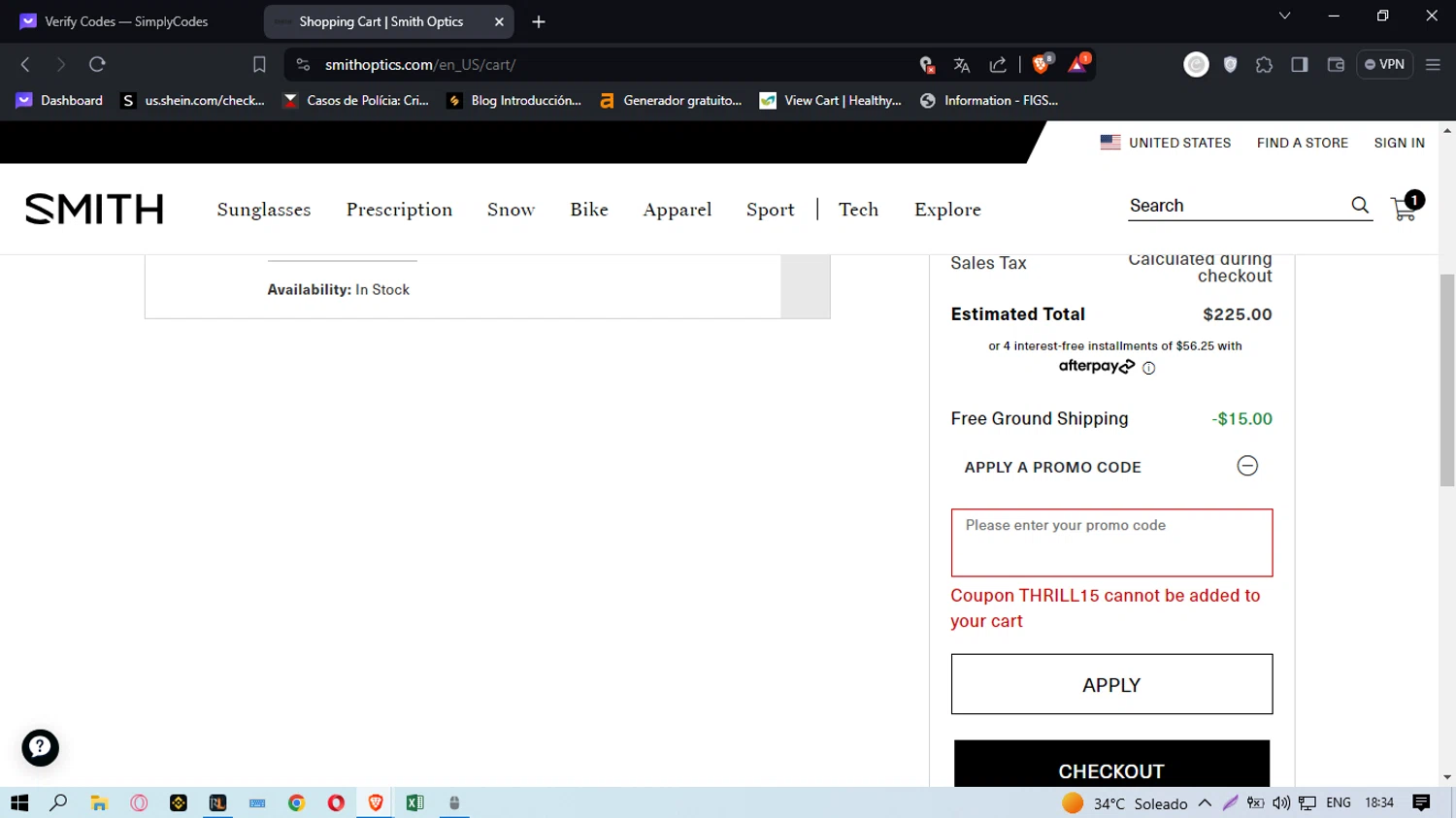Viewport: 1456px width, 818px height.
Task: Open the View Cart | Healthy bookmark
Action: tap(831, 100)
